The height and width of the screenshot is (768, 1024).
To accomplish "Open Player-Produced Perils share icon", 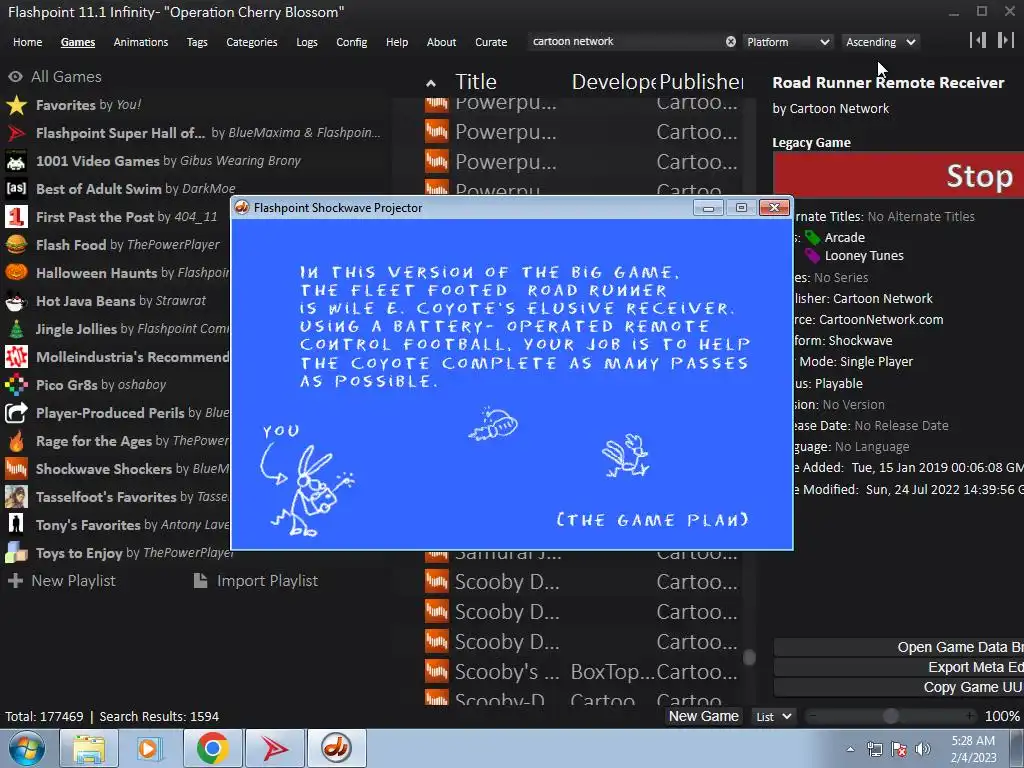I will pyautogui.click(x=16, y=413).
